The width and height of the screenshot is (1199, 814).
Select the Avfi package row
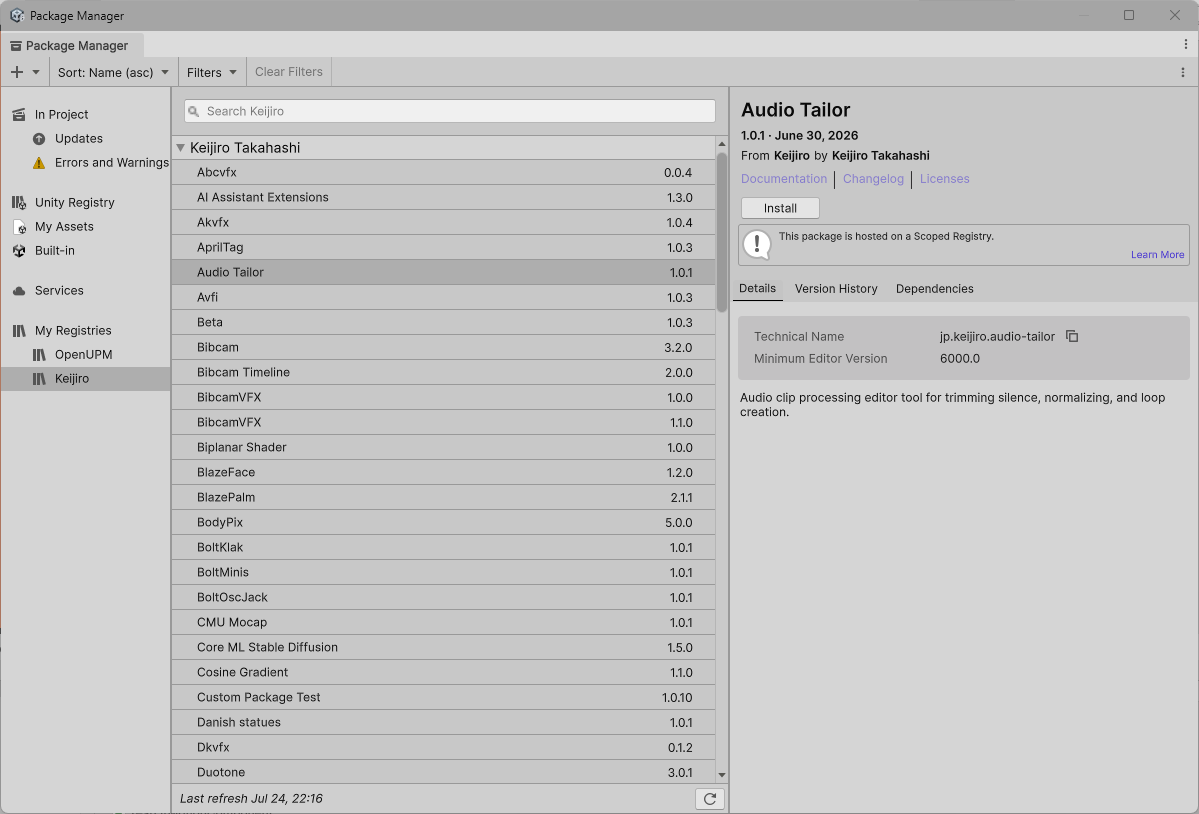[444, 297]
